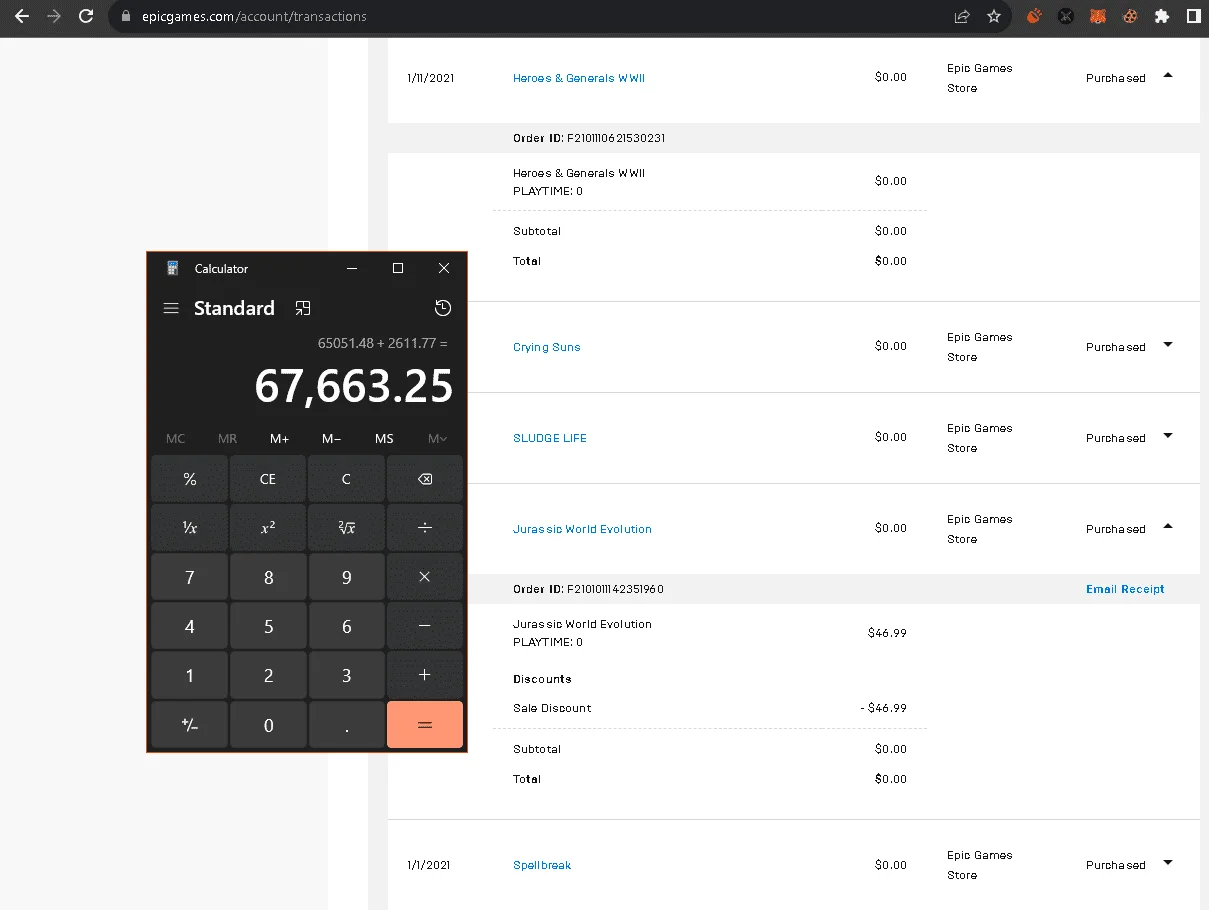
Task: Click the Calculator result 67,663.25
Action: point(354,386)
